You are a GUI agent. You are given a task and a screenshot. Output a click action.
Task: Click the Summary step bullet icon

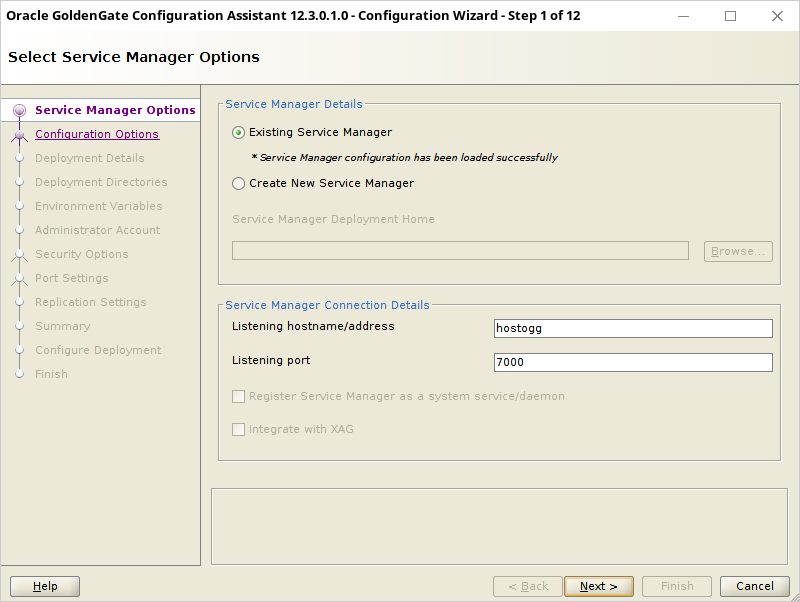[19, 326]
